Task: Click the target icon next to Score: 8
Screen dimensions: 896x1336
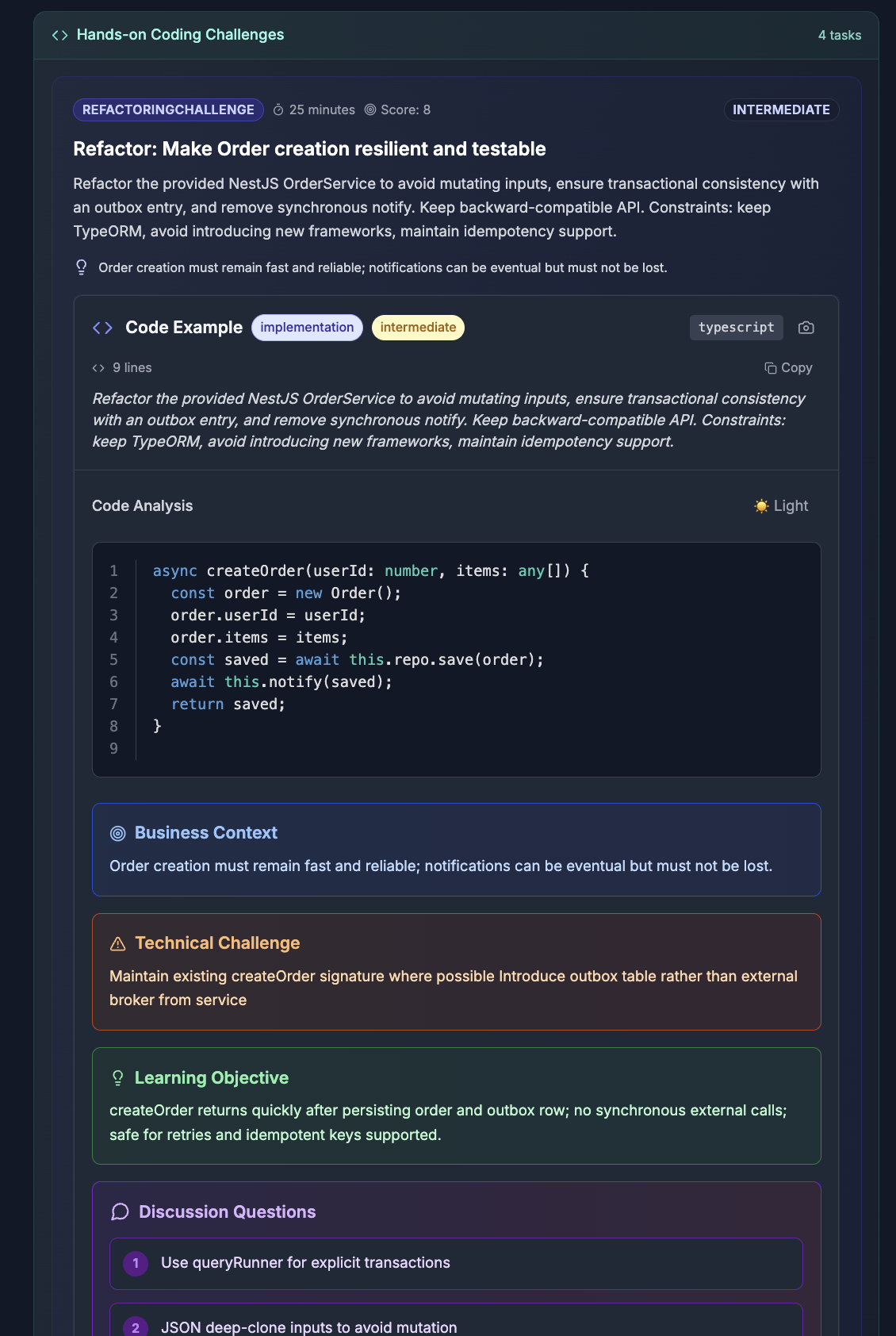Action: click(370, 109)
